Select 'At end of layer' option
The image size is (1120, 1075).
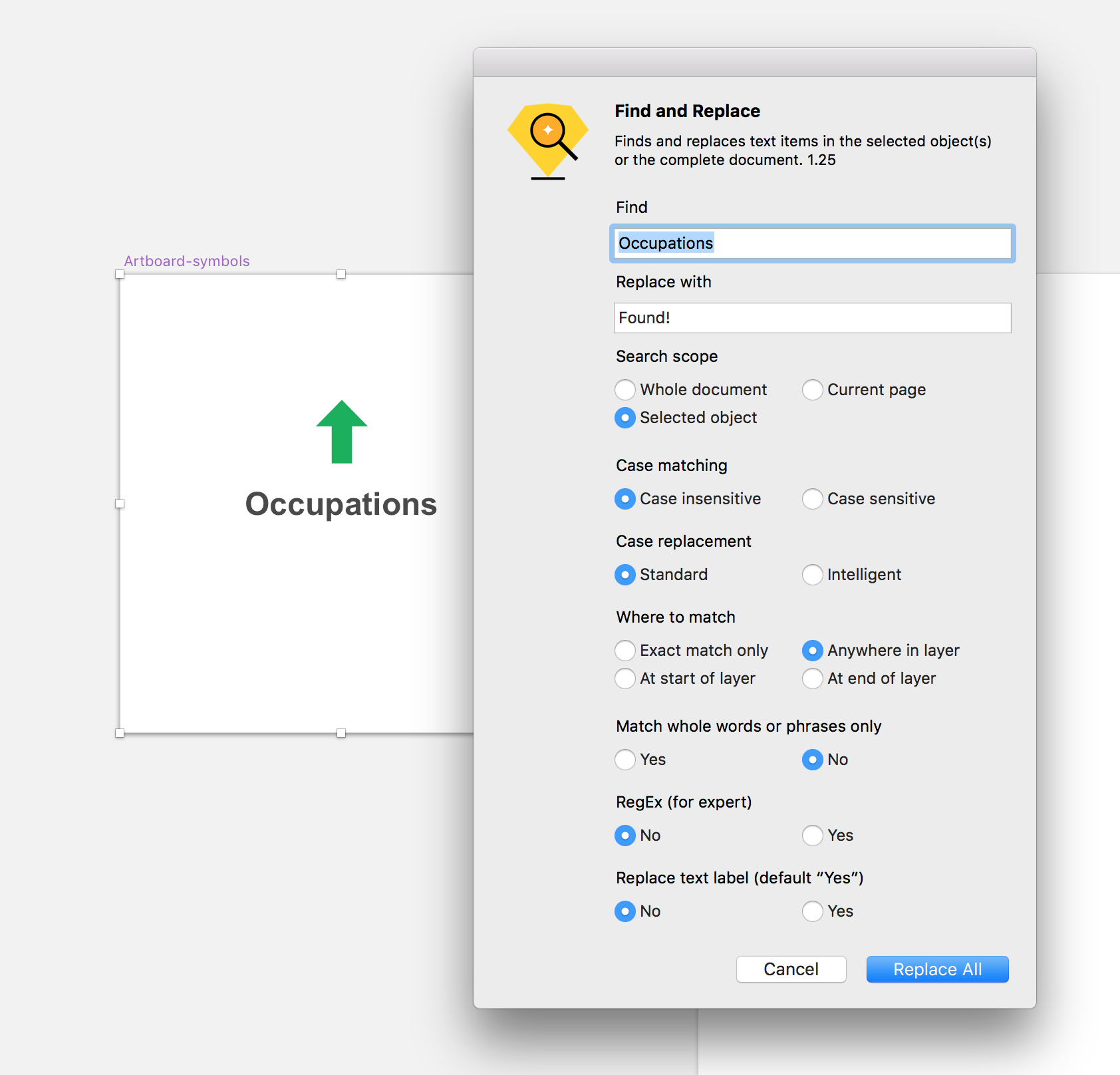pyautogui.click(x=812, y=679)
